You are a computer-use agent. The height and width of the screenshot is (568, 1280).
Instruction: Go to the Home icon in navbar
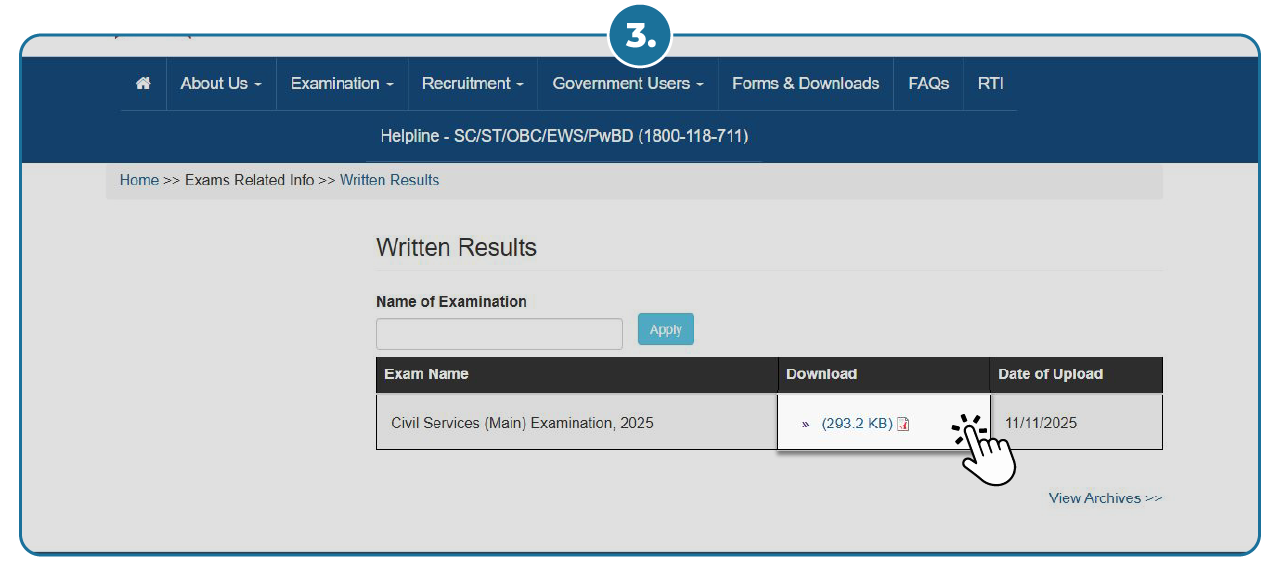click(x=143, y=84)
